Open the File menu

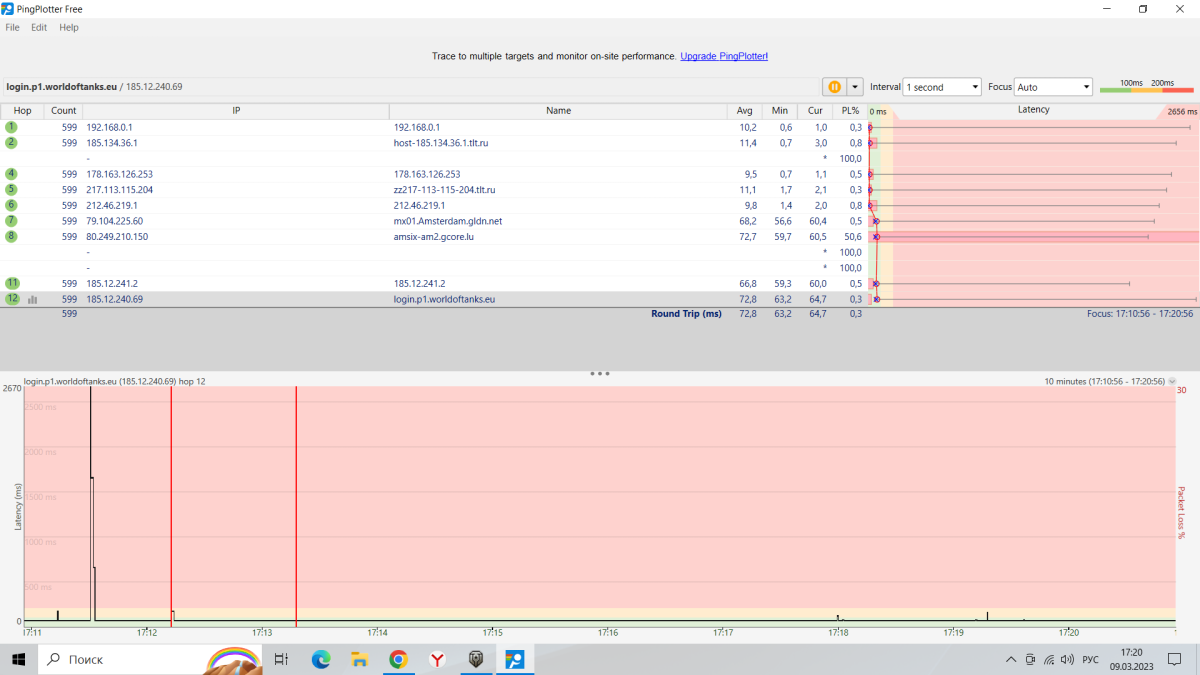(x=12, y=27)
